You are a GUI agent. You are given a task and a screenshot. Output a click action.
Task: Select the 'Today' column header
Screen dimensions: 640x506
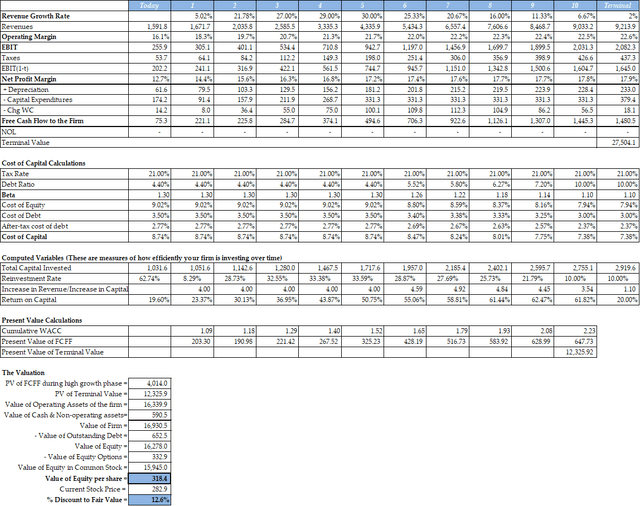click(x=149, y=5)
